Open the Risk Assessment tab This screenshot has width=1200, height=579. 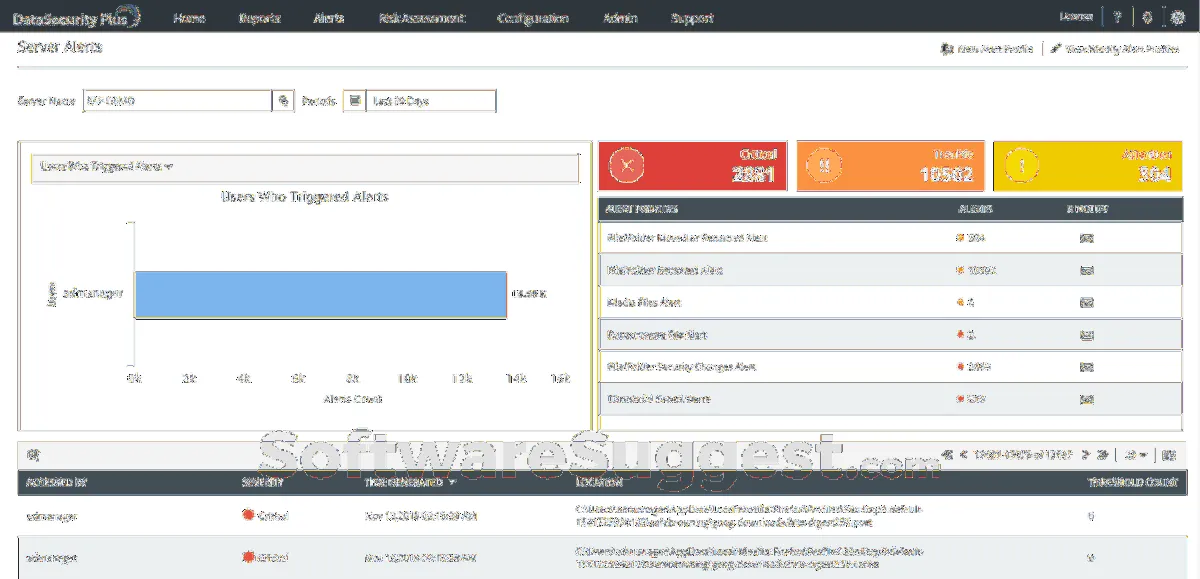[422, 18]
